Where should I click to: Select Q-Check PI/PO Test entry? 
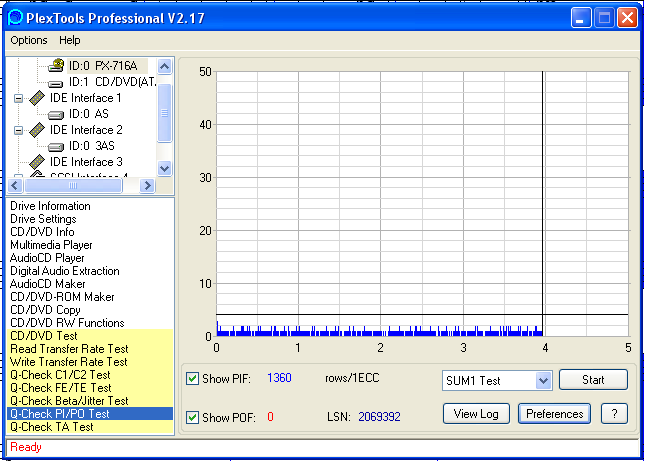point(91,414)
